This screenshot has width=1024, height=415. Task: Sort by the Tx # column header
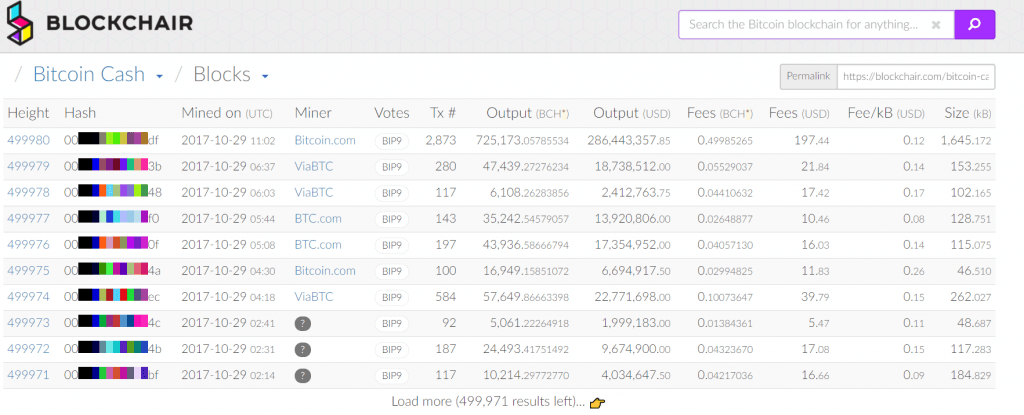tap(443, 113)
